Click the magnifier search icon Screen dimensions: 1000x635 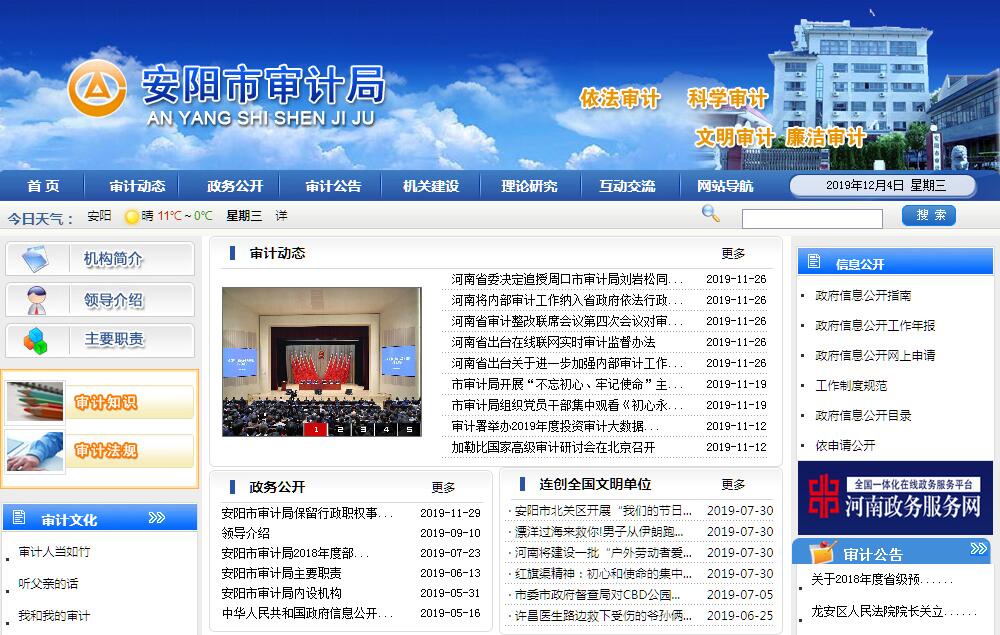(711, 213)
